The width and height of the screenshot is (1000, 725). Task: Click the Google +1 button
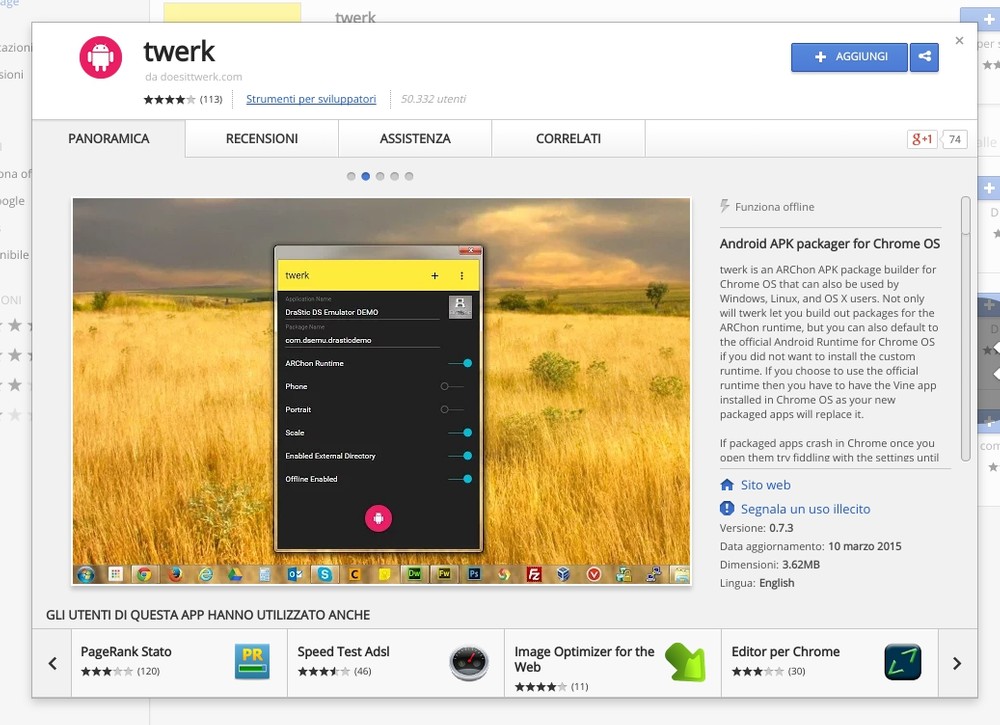(x=922, y=139)
